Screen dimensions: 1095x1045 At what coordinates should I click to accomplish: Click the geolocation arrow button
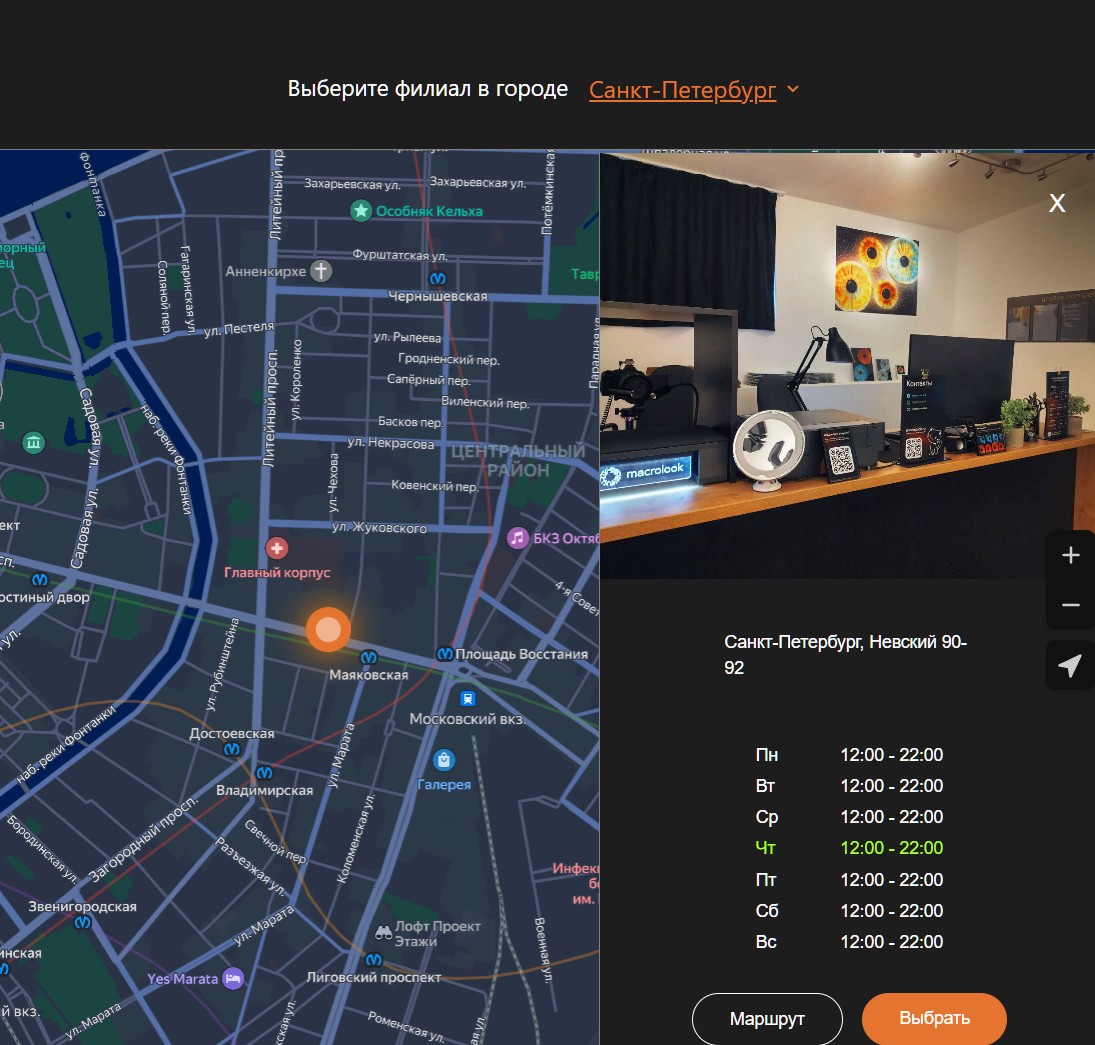[1070, 665]
